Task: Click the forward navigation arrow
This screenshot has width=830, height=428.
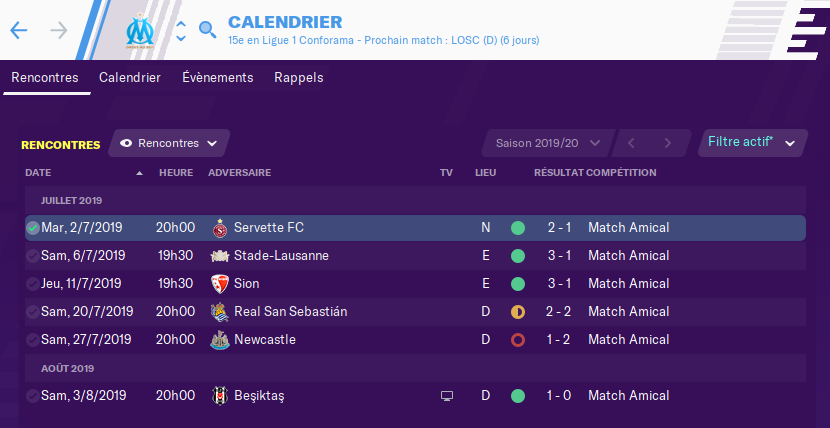Action: (59, 31)
